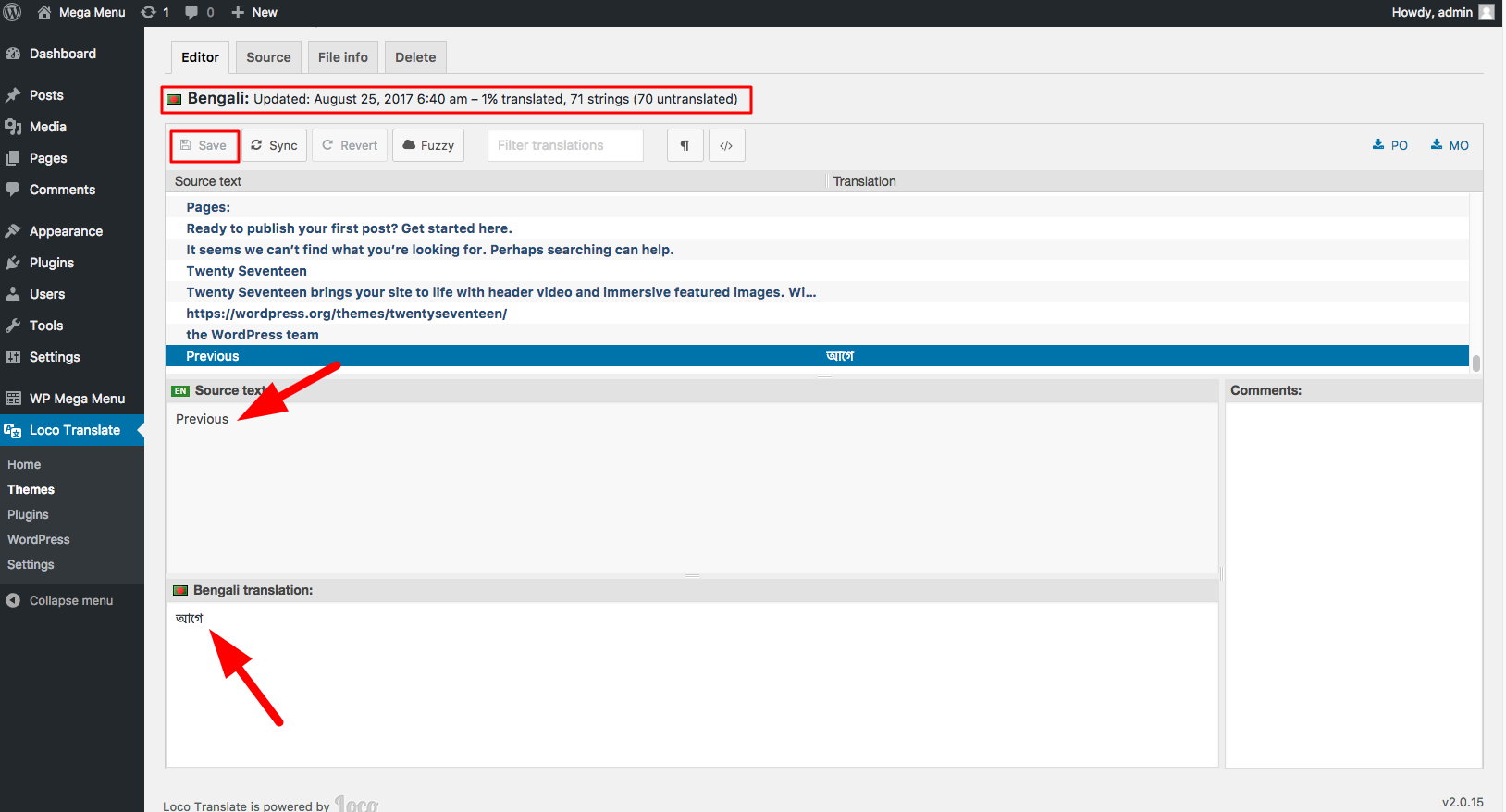The width and height of the screenshot is (1506, 812).
Task: Click the Sync button
Action: 275,145
